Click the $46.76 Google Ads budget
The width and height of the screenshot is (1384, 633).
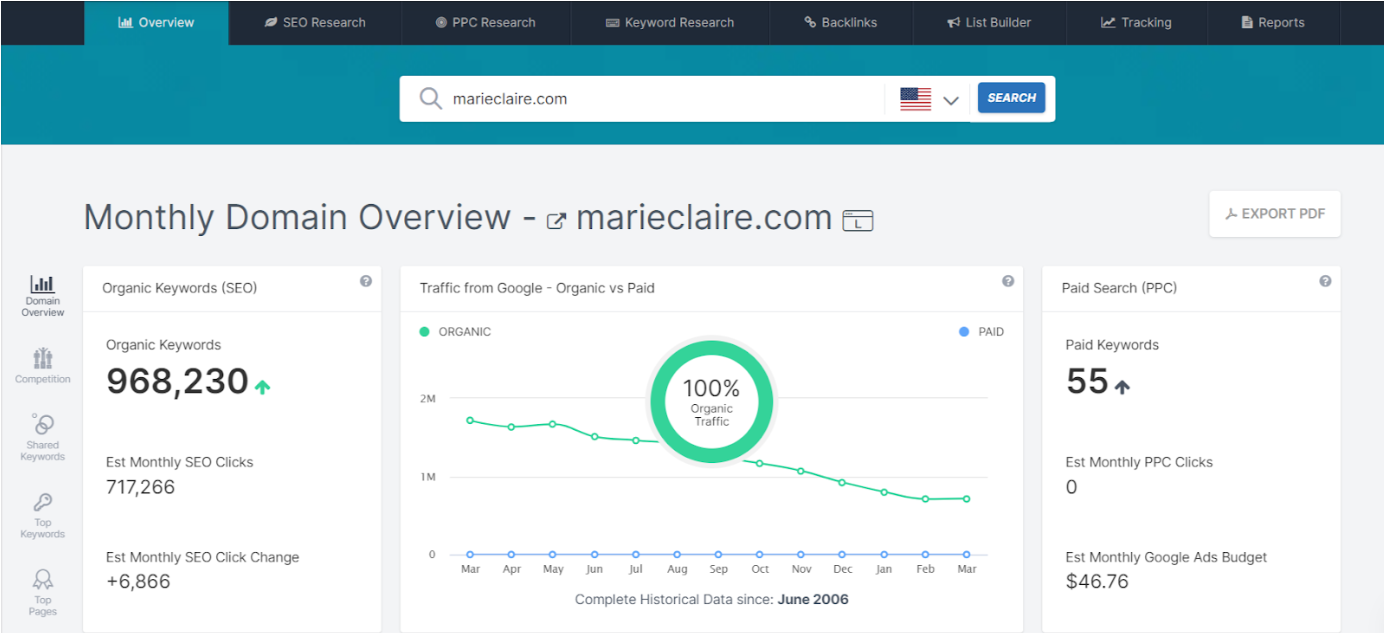[x=1097, y=581]
